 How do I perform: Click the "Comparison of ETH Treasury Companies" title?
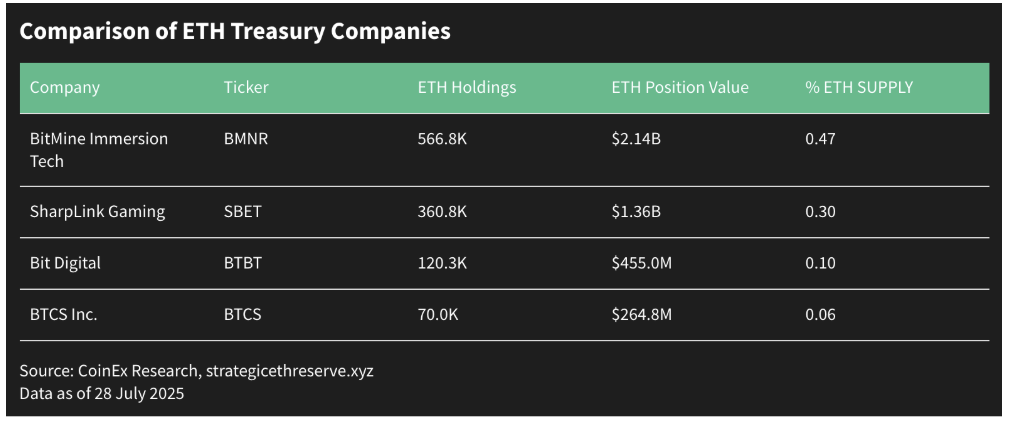235,31
